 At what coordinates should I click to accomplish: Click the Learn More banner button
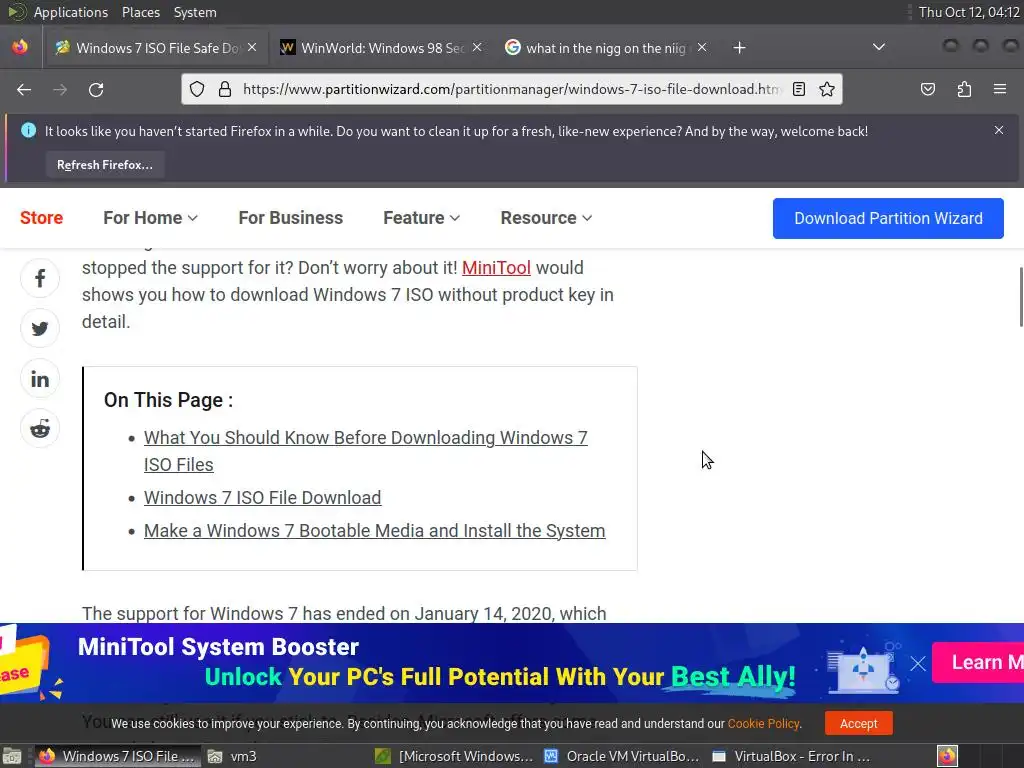(x=978, y=663)
